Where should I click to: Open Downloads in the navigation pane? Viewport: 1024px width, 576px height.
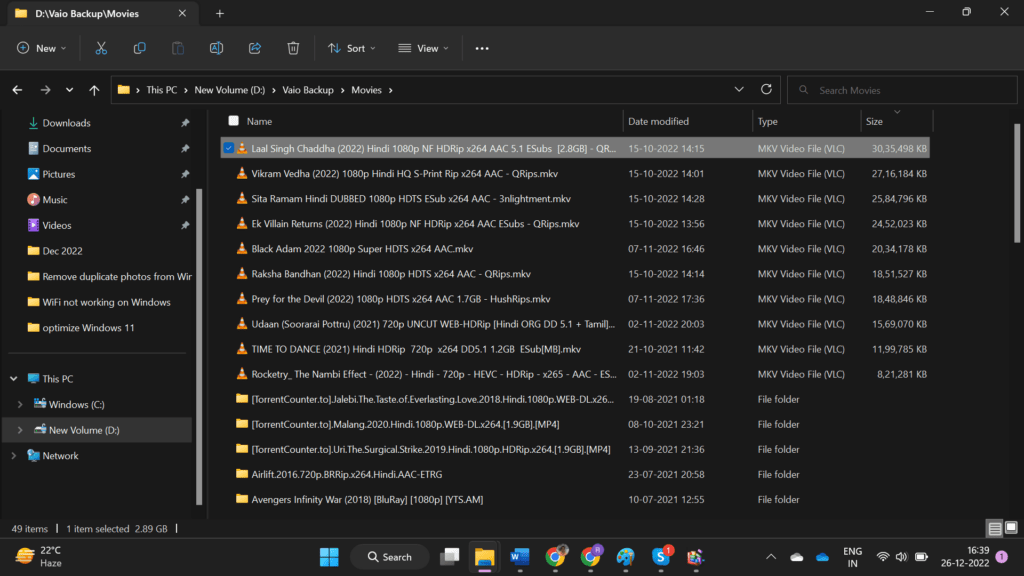66,123
